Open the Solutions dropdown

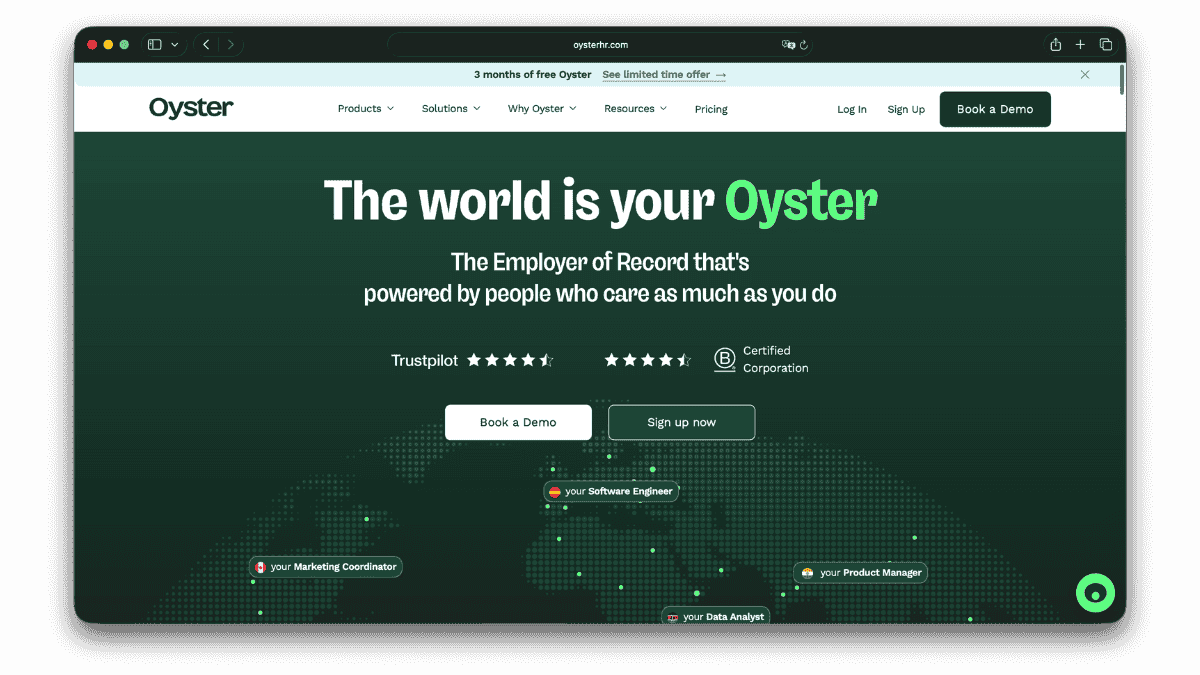pyautogui.click(x=450, y=109)
